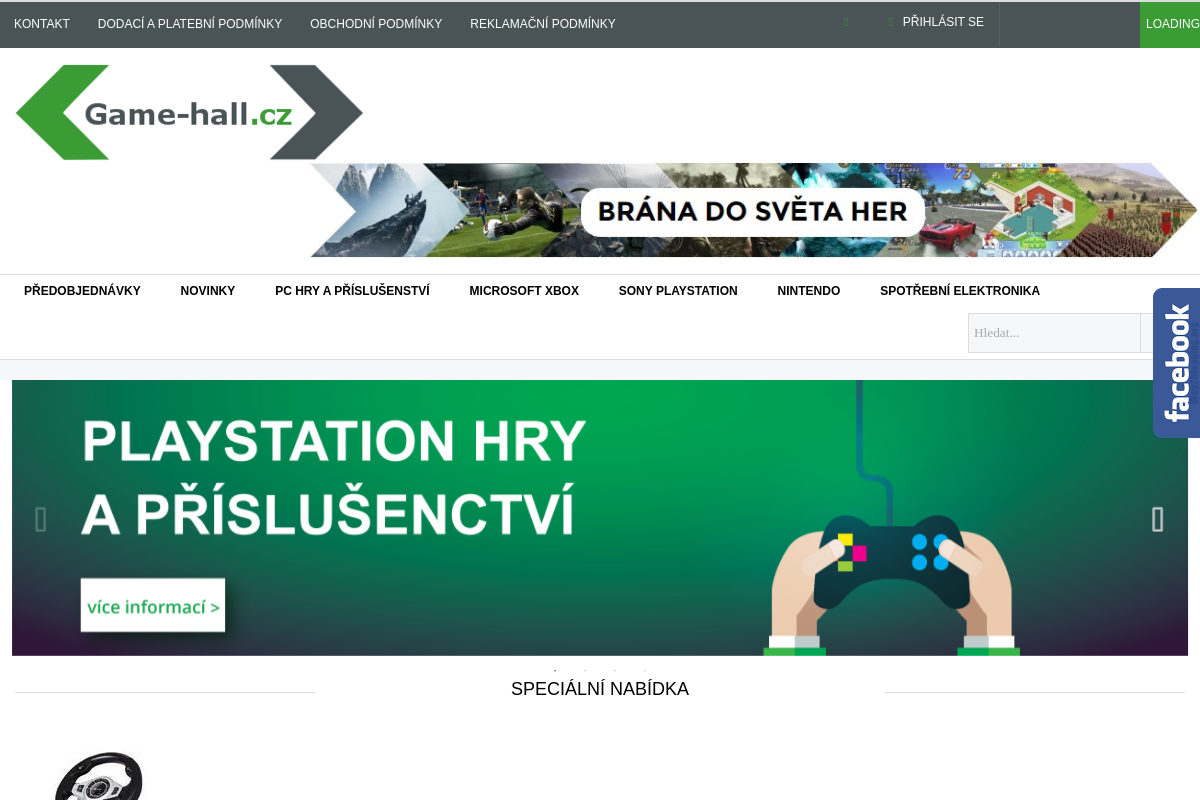1200x800 pixels.
Task: Open the steering wheel product thumbnail
Action: click(98, 775)
